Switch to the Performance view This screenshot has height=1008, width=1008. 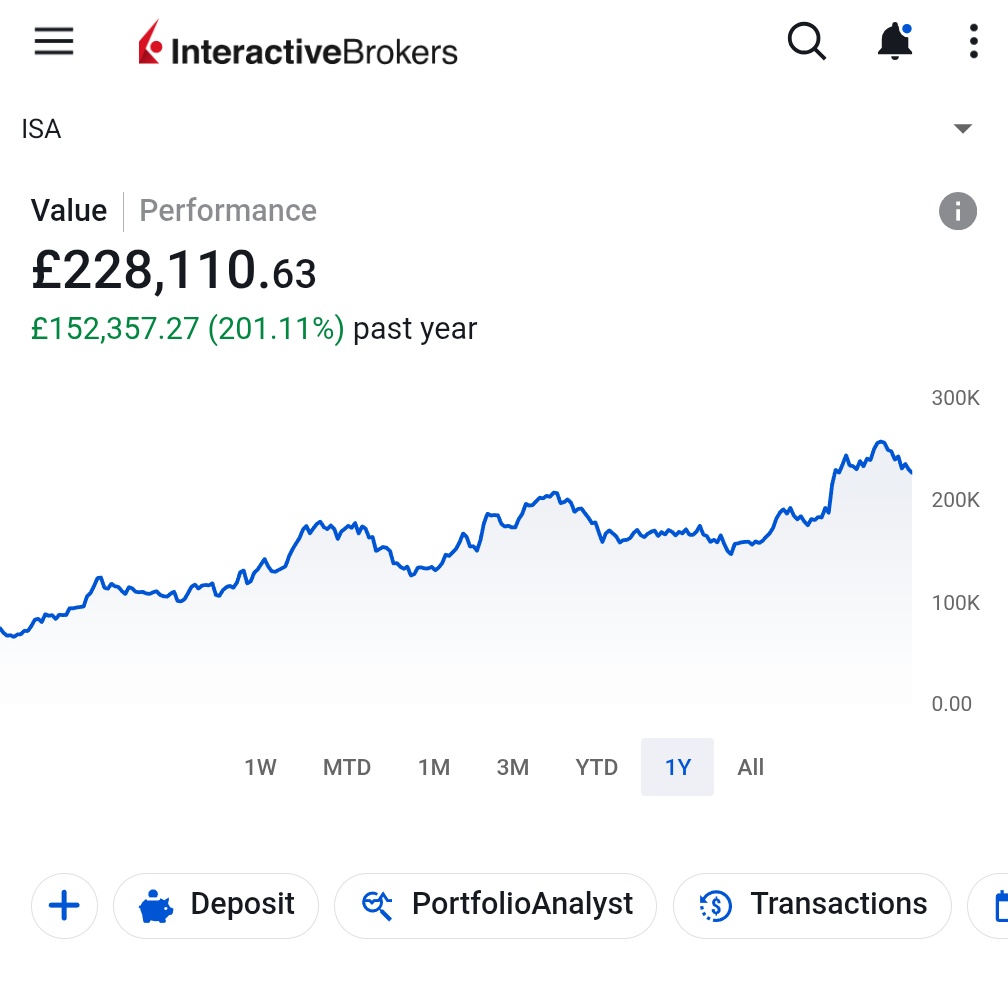[228, 210]
